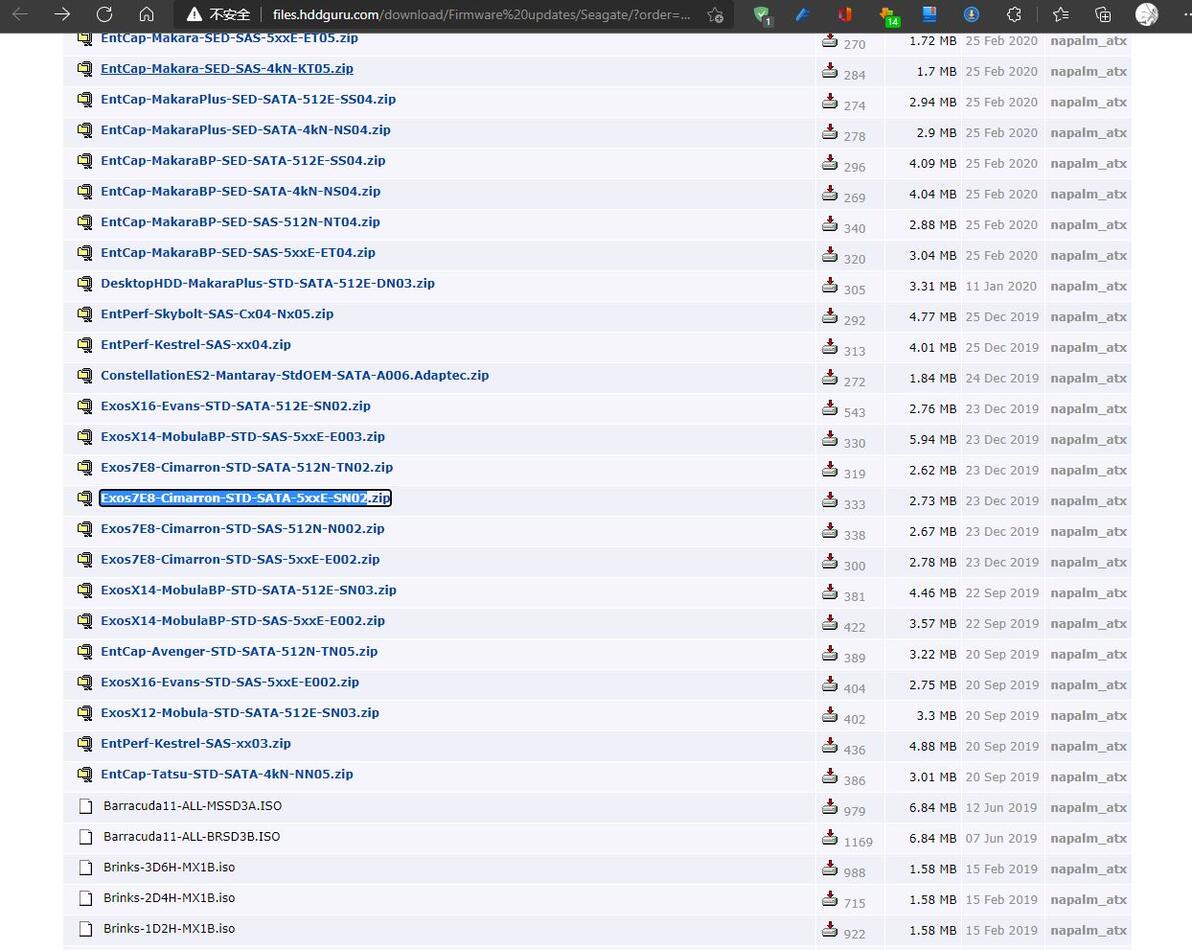Select 07 Jun 2019 date in Barracuda11 BRSD3B row
The image size is (1192, 950).
click(x=1001, y=838)
